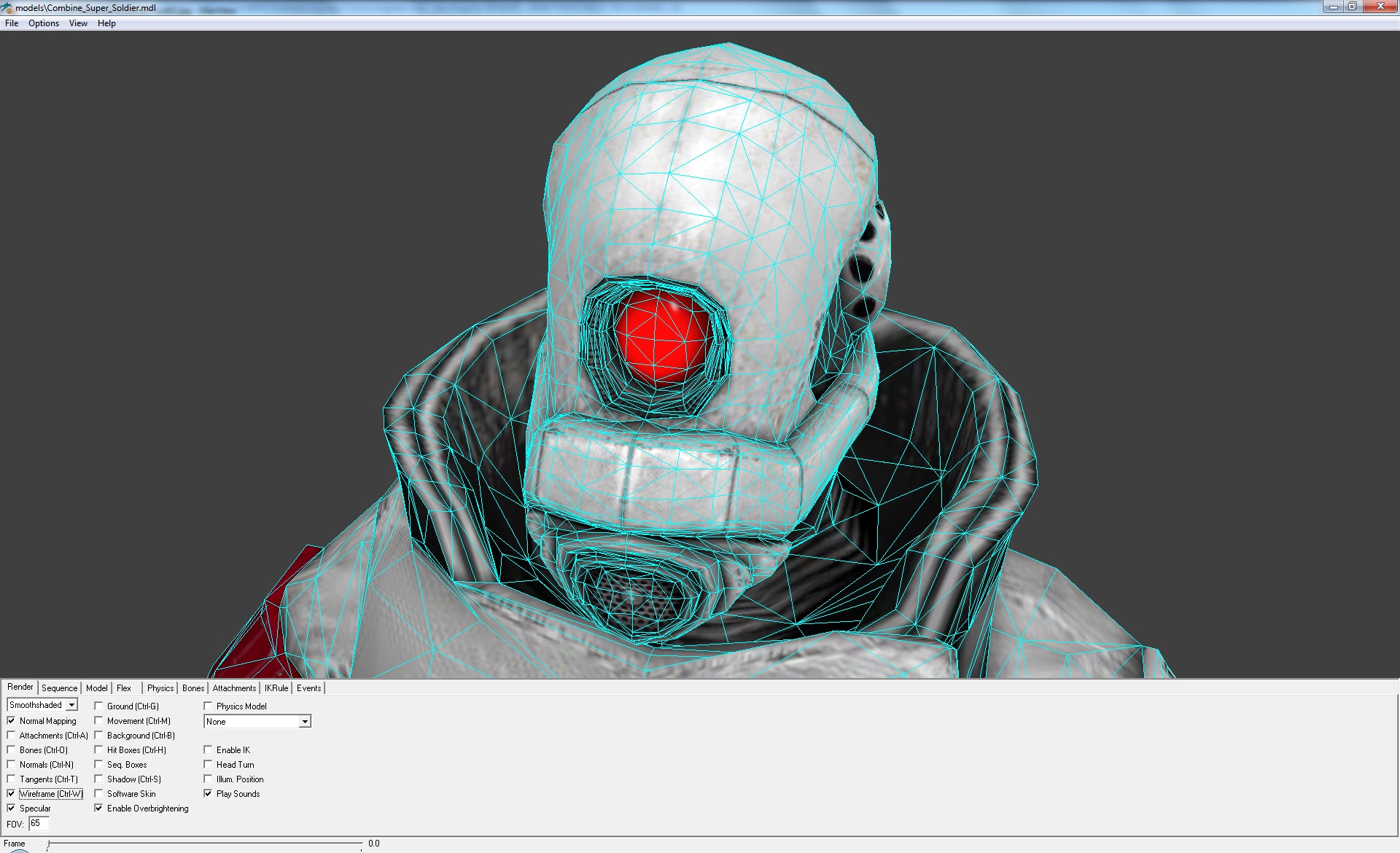Uncheck Play Sounds
This screenshot has width=1400, height=853.
point(209,794)
